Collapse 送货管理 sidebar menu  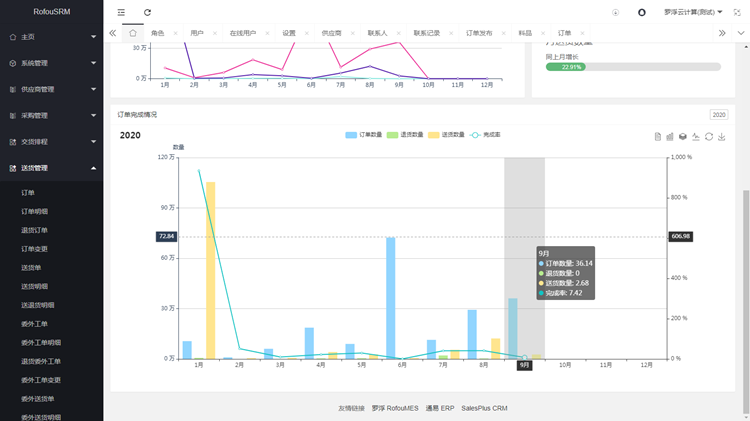click(x=52, y=168)
